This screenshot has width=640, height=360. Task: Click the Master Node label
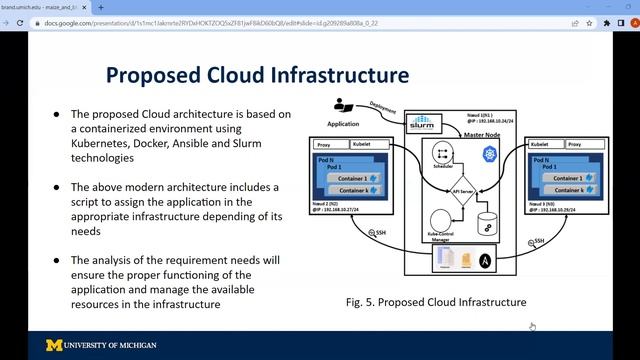[482, 135]
